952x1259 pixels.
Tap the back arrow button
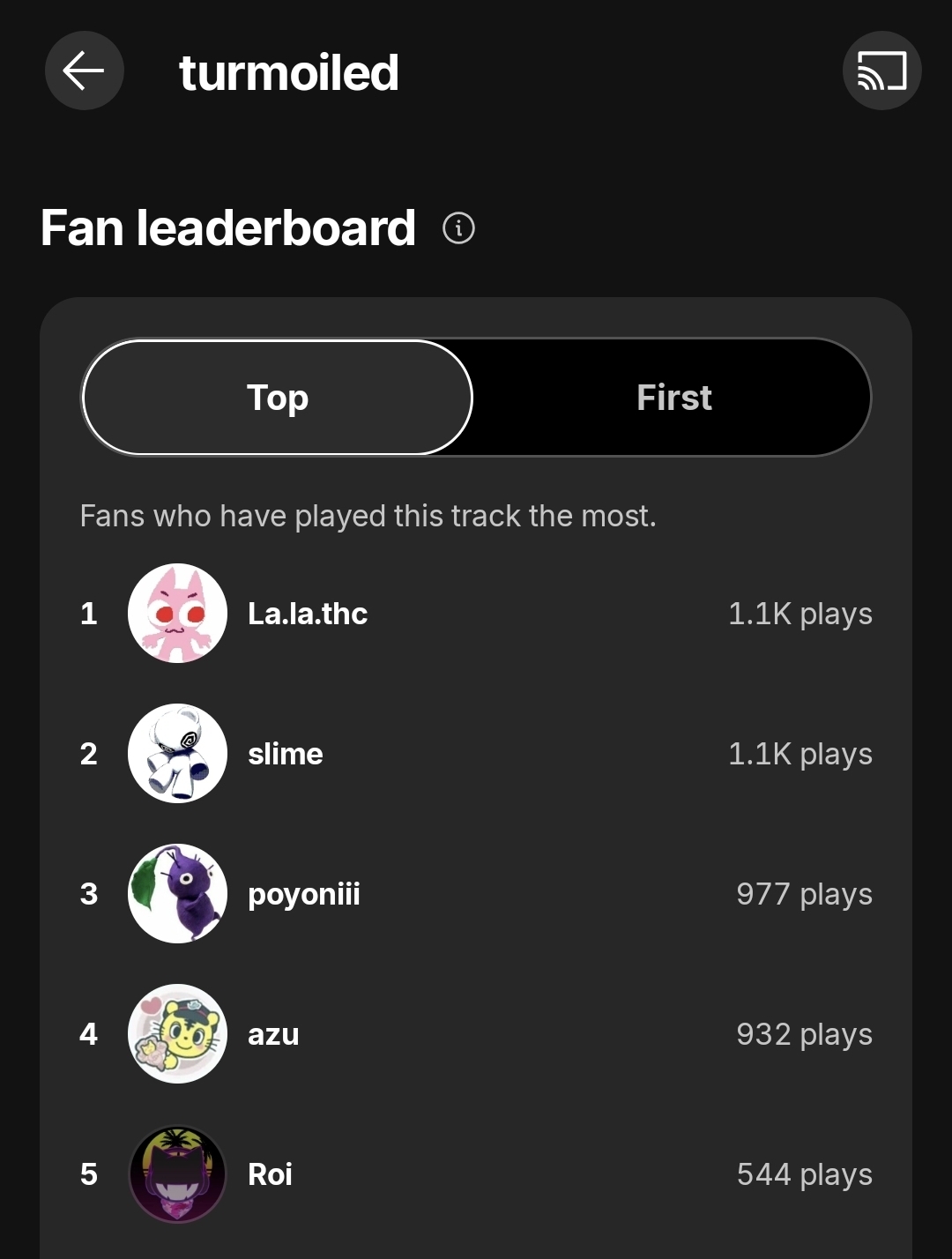85,71
